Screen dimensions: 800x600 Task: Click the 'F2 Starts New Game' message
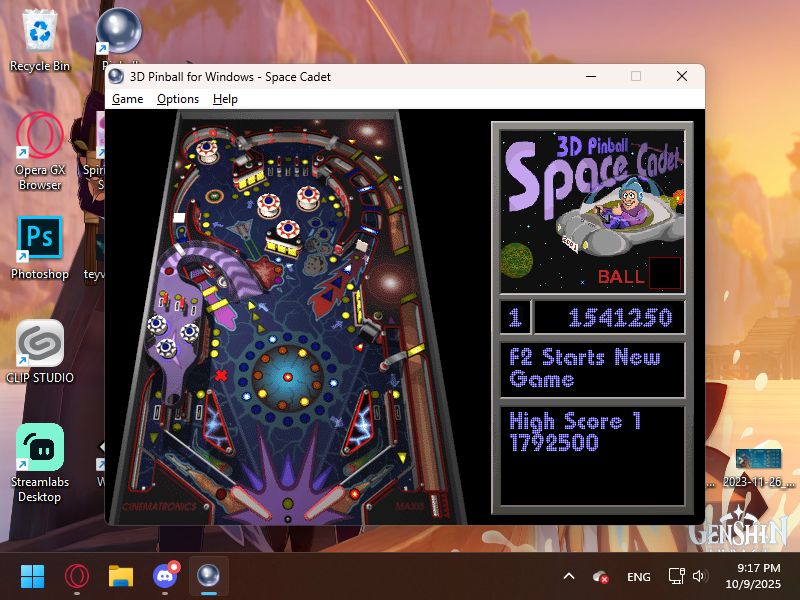click(585, 367)
